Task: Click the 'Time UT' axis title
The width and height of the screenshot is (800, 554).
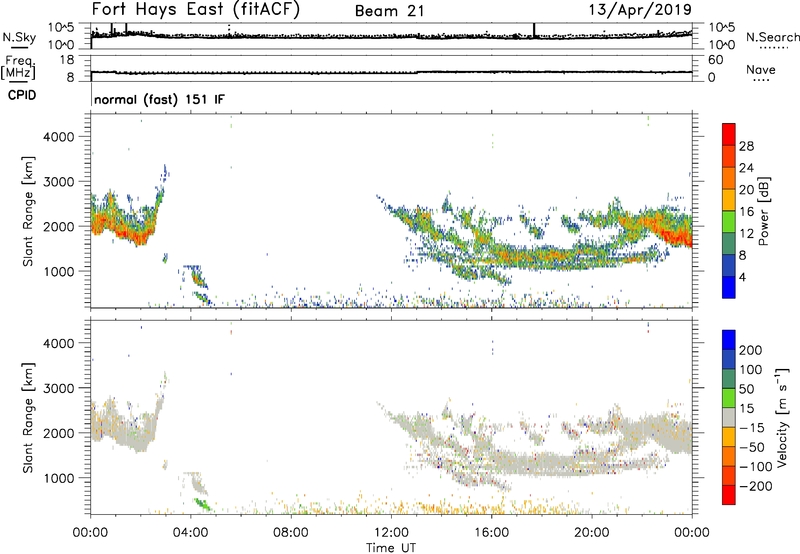Action: 391,548
